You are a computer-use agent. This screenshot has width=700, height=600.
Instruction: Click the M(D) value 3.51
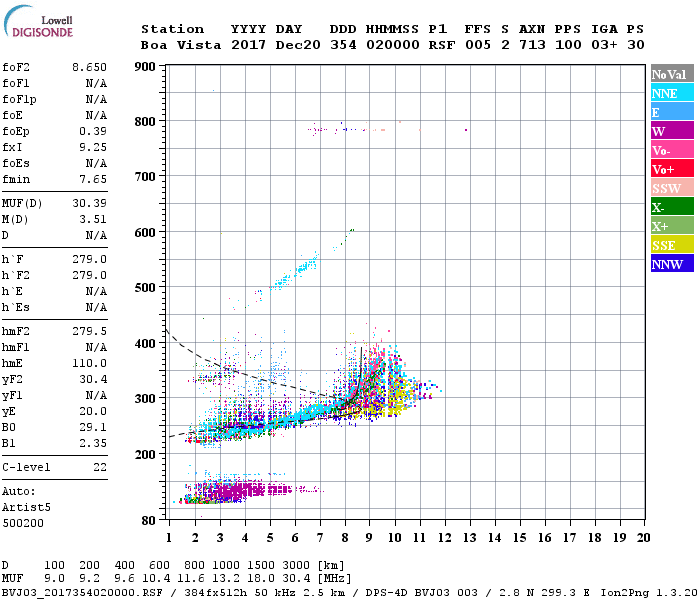point(93,220)
